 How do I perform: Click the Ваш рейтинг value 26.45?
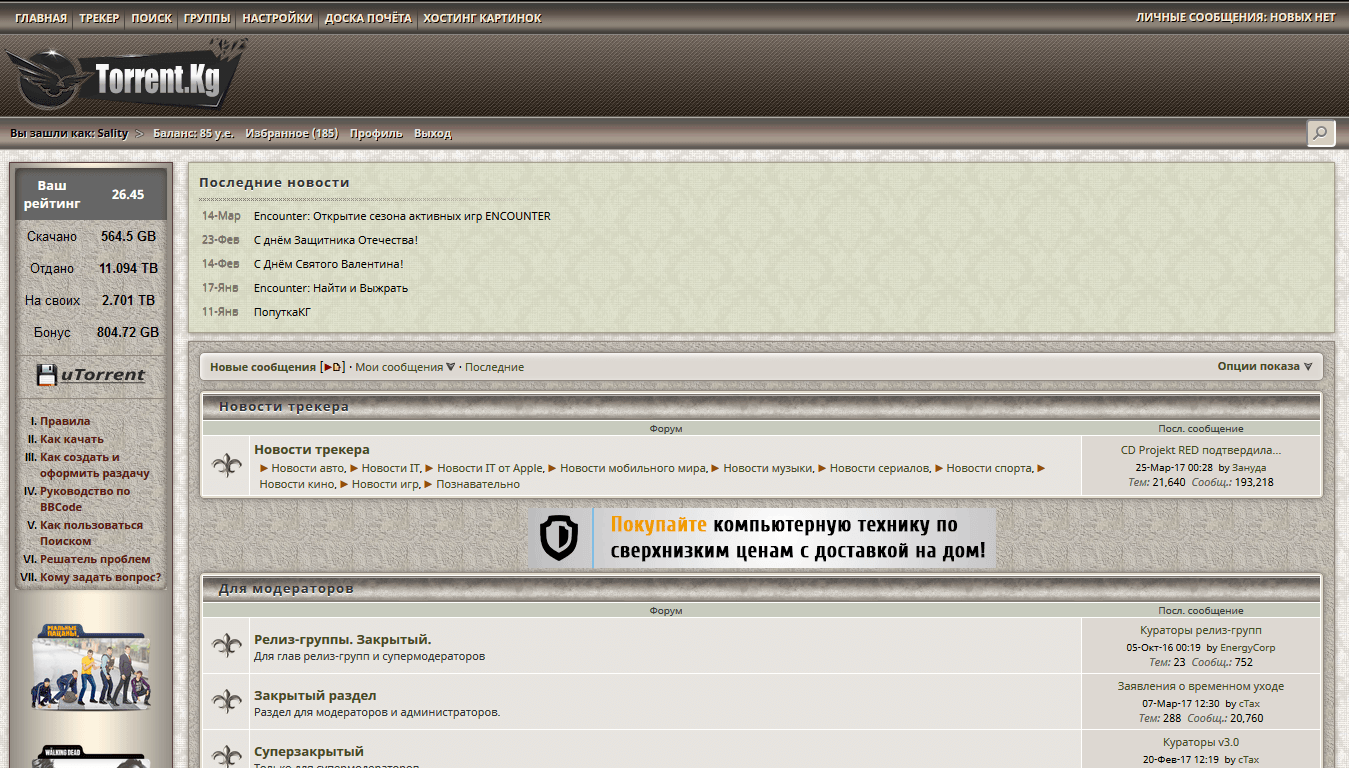coord(128,195)
